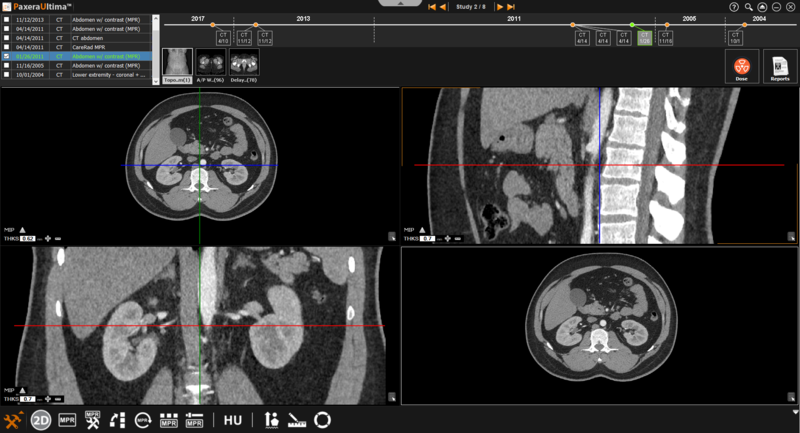800x433 pixels.
Task: Select the 11/16/2005 Abdomen study row
Action: tap(80, 66)
